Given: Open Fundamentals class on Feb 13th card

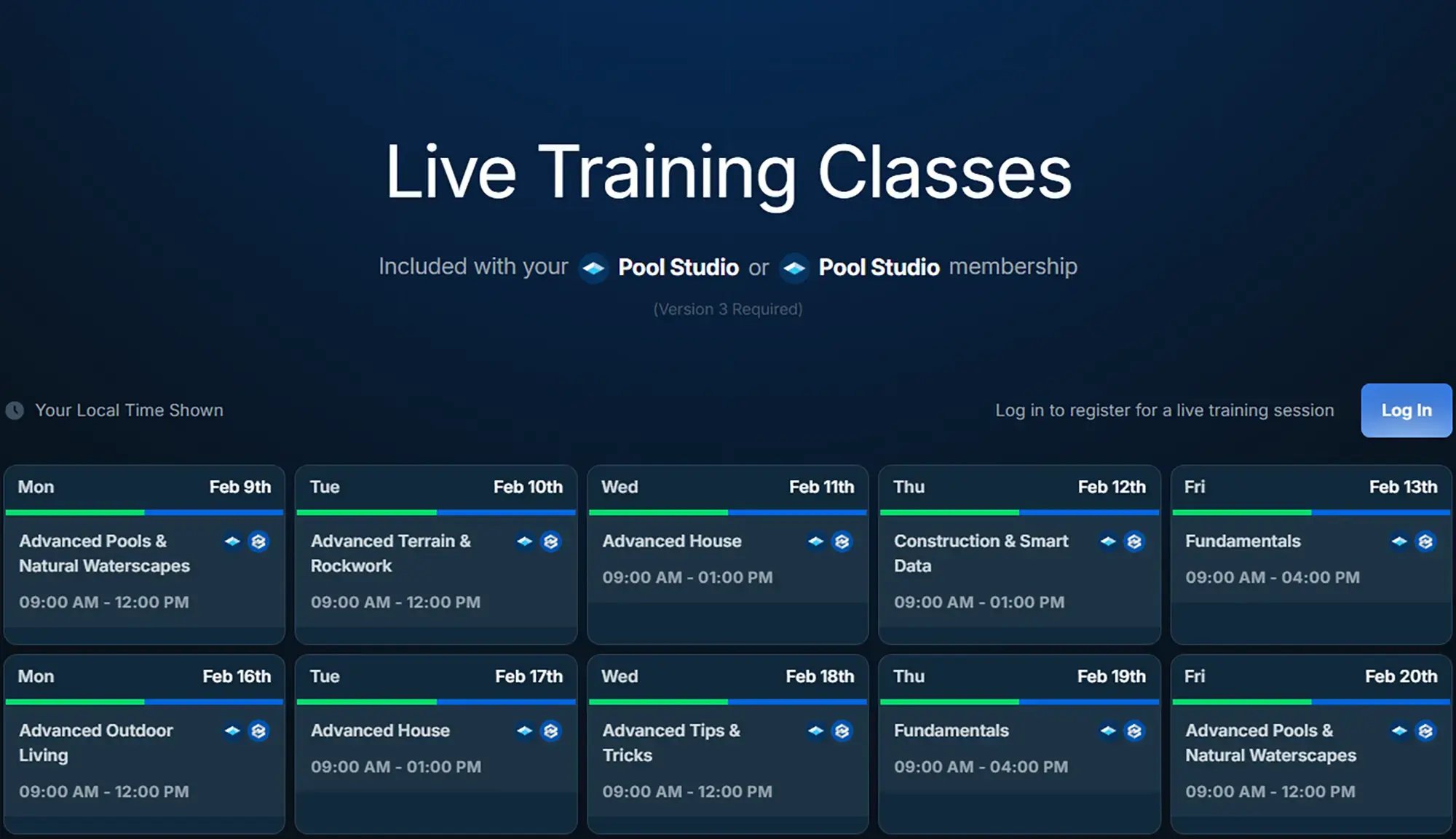Looking at the screenshot, I should click(x=1243, y=541).
